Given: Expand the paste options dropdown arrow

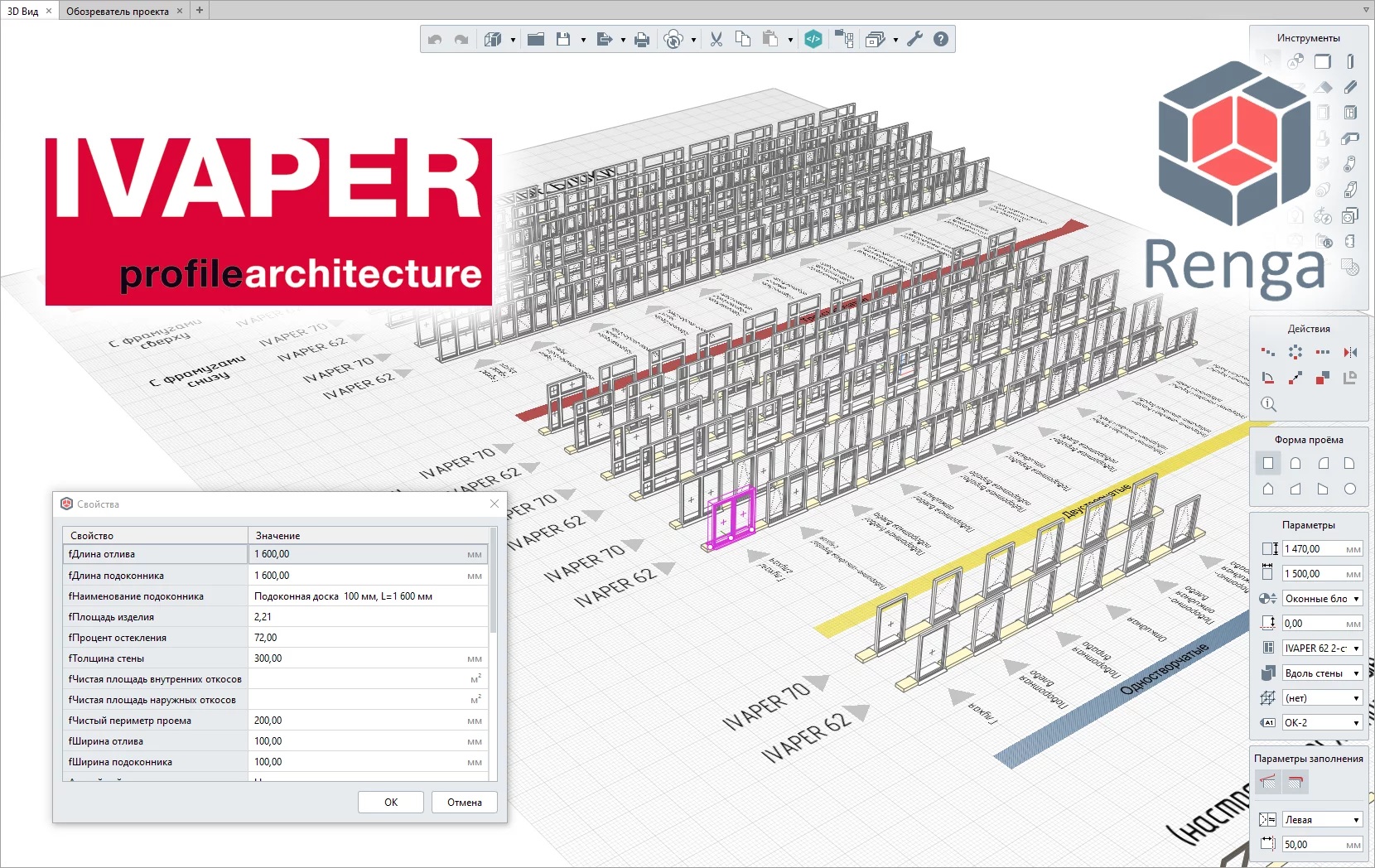Looking at the screenshot, I should tap(790, 40).
